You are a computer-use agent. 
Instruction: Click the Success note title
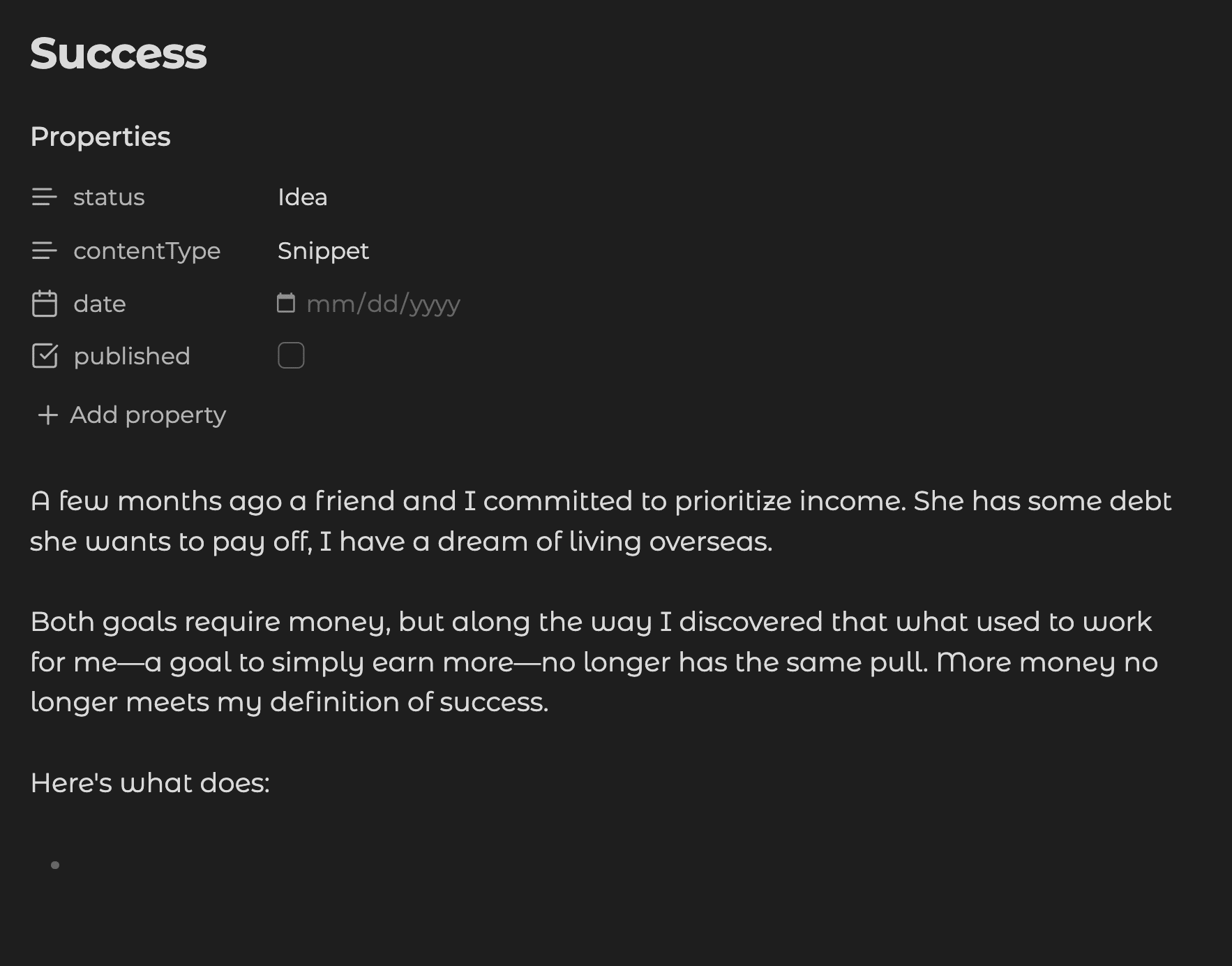point(119,54)
